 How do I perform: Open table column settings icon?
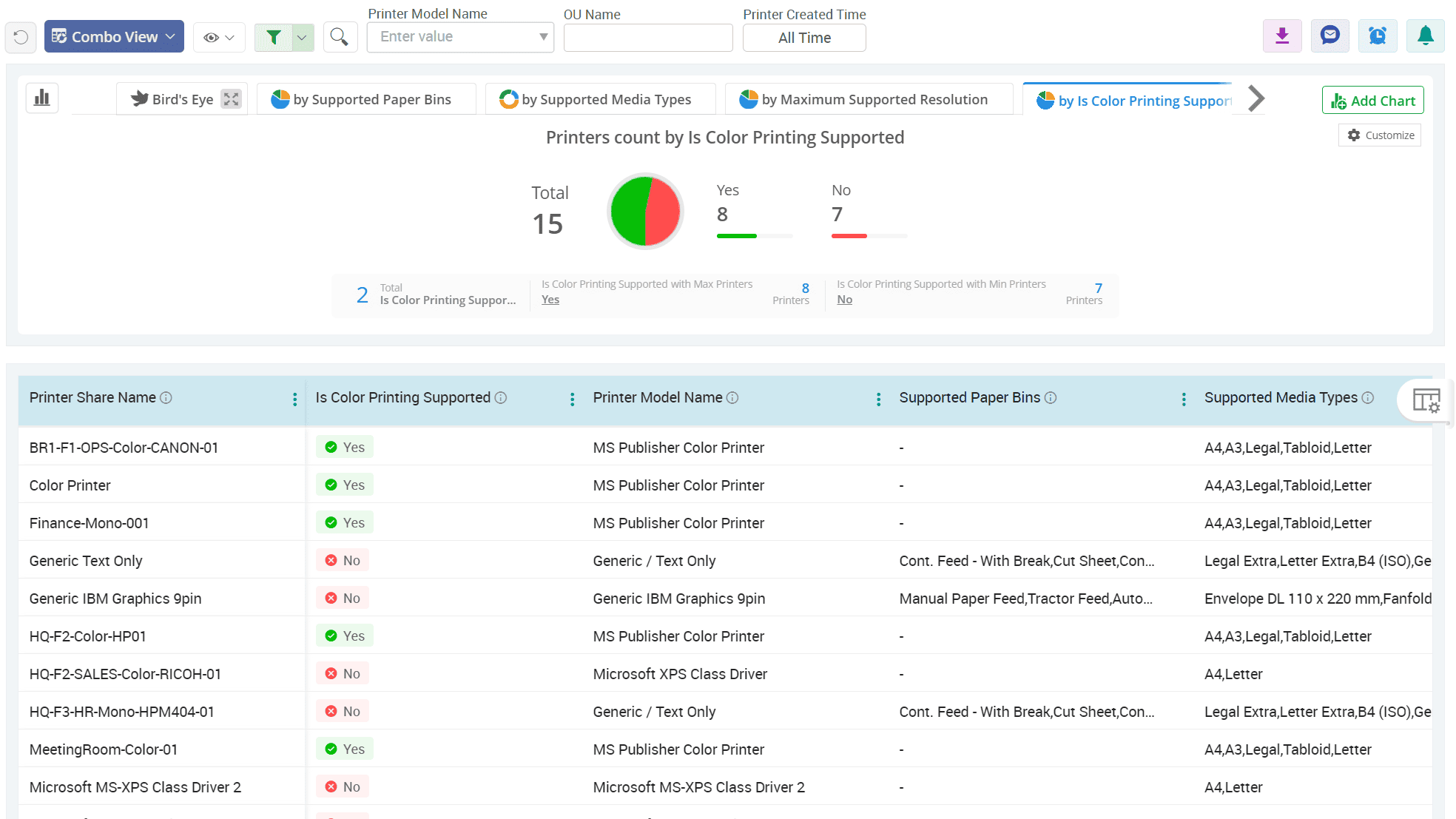pos(1426,400)
